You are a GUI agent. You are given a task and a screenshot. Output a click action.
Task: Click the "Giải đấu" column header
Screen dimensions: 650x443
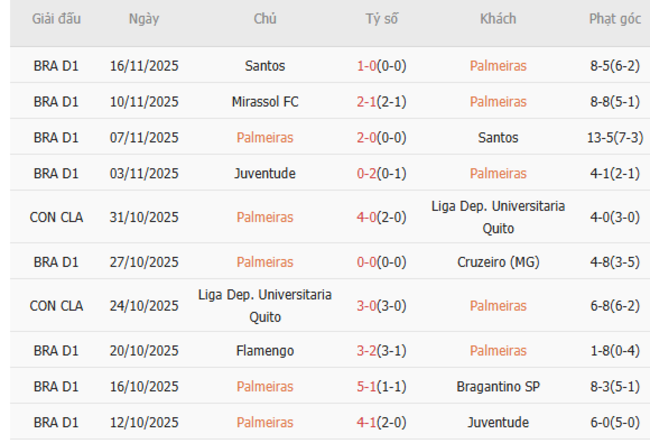coord(56,19)
